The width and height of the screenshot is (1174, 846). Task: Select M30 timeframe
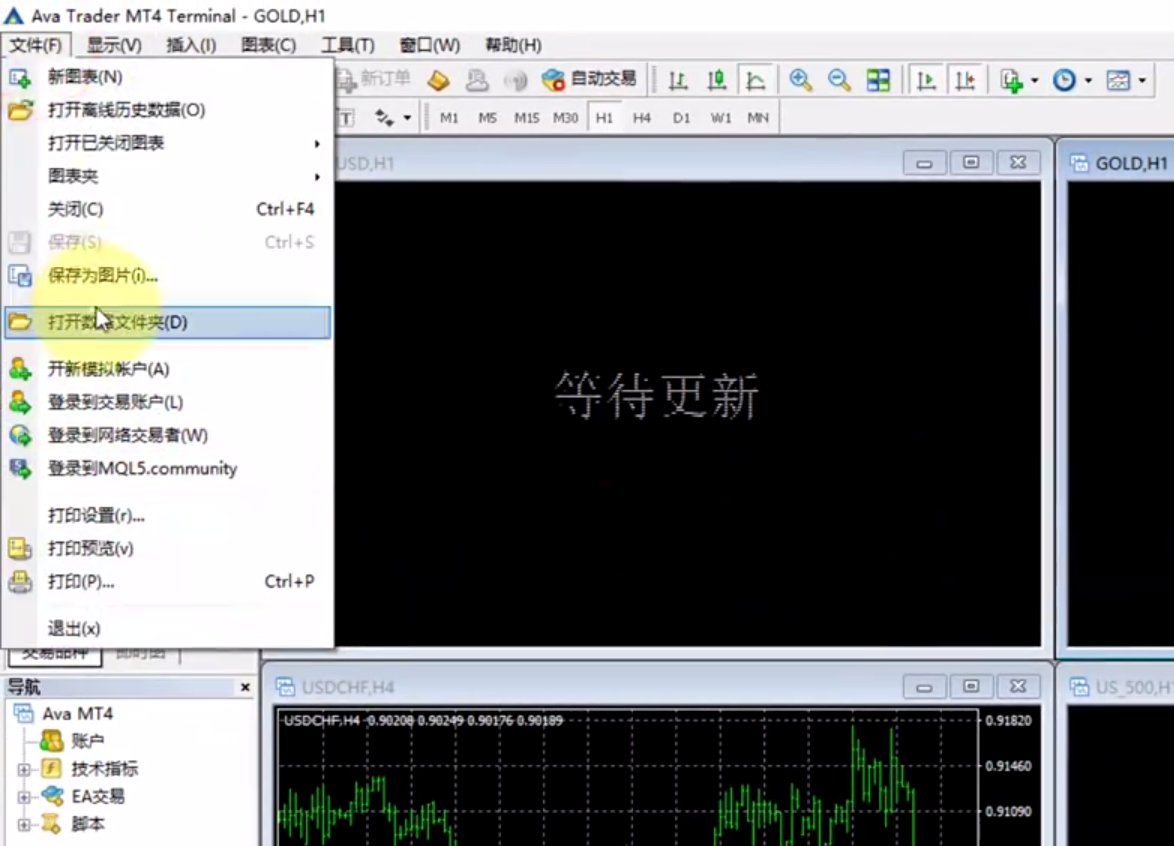pyautogui.click(x=565, y=118)
